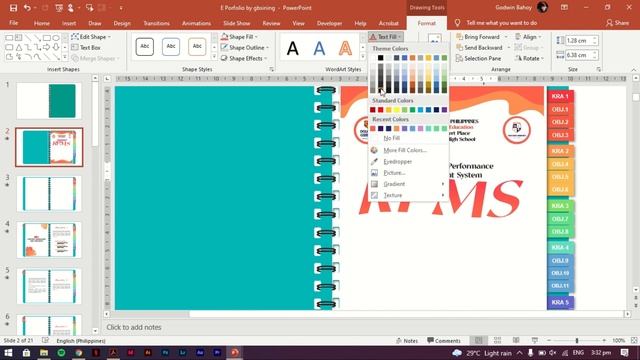The height and width of the screenshot is (360, 640).
Task: Start Slide Show view icon
Action: click(535, 340)
